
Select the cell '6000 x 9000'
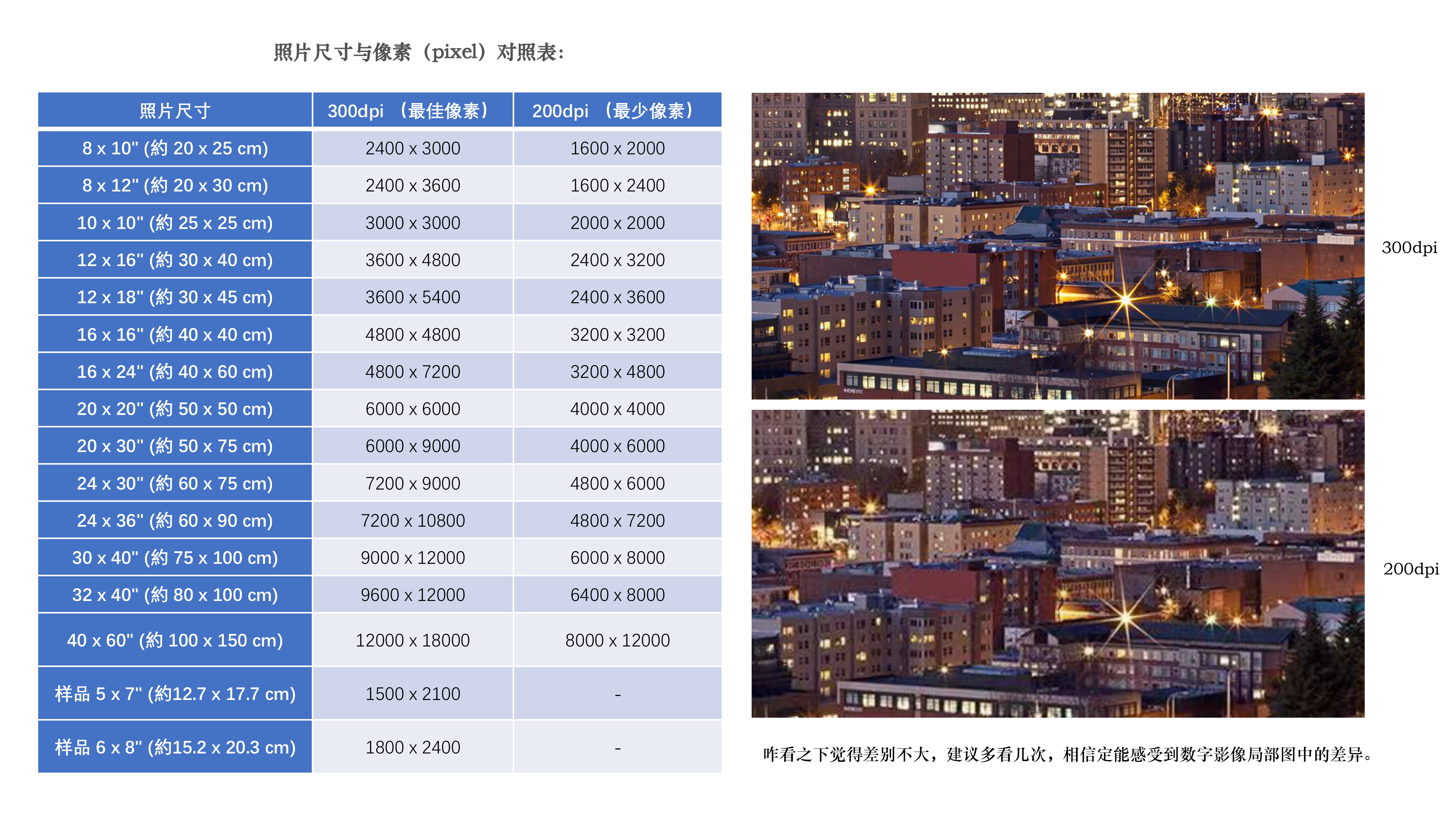coord(413,446)
